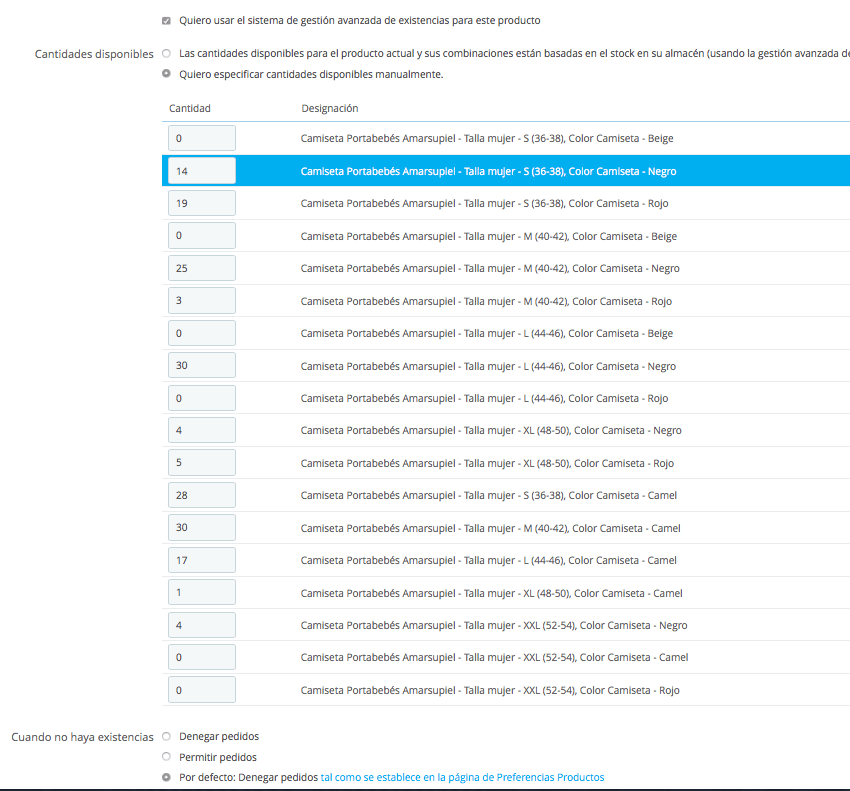The image size is (850, 791).
Task: Edit quantity for M (40-42) Rojo
Action: pyautogui.click(x=202, y=300)
